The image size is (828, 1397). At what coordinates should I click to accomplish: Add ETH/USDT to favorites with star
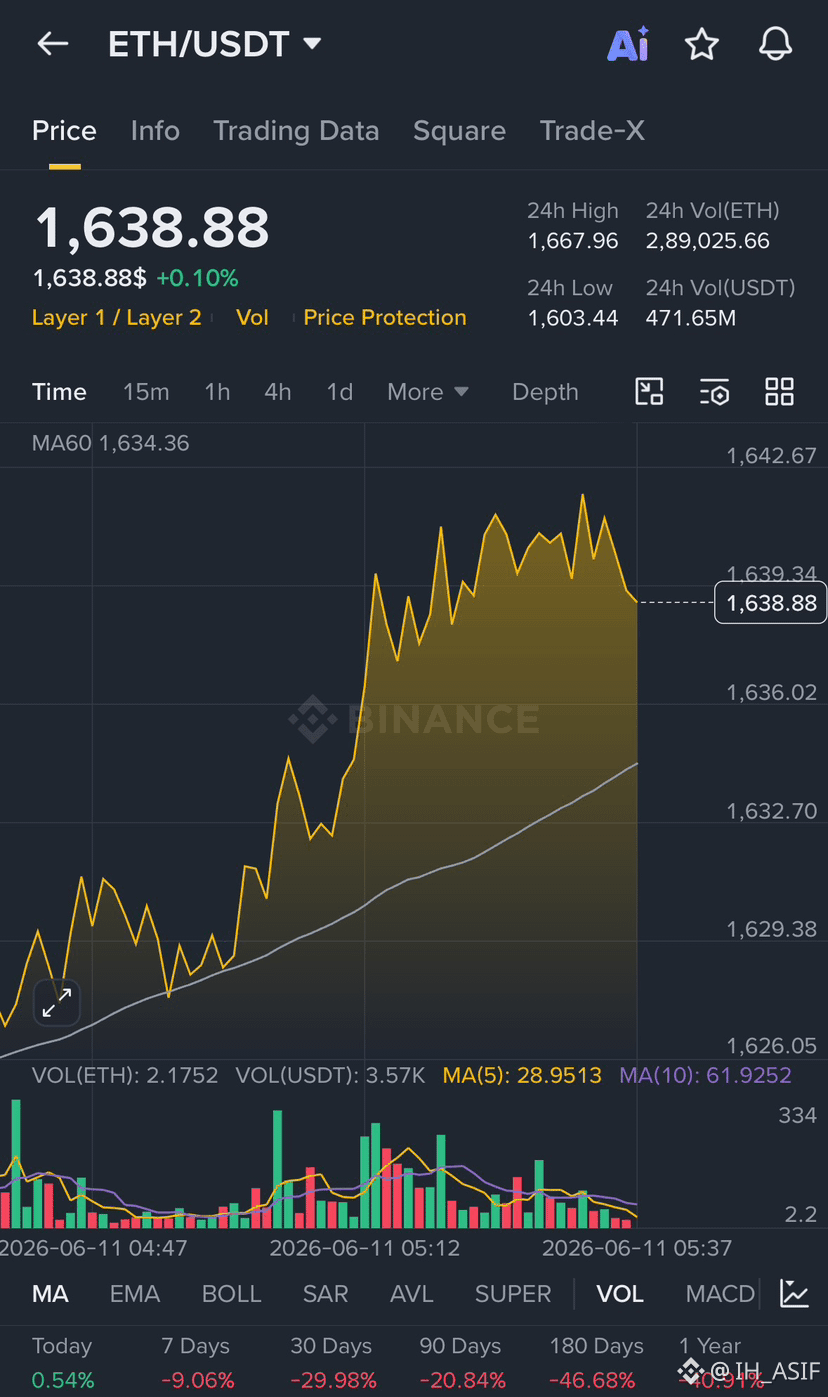[x=701, y=44]
